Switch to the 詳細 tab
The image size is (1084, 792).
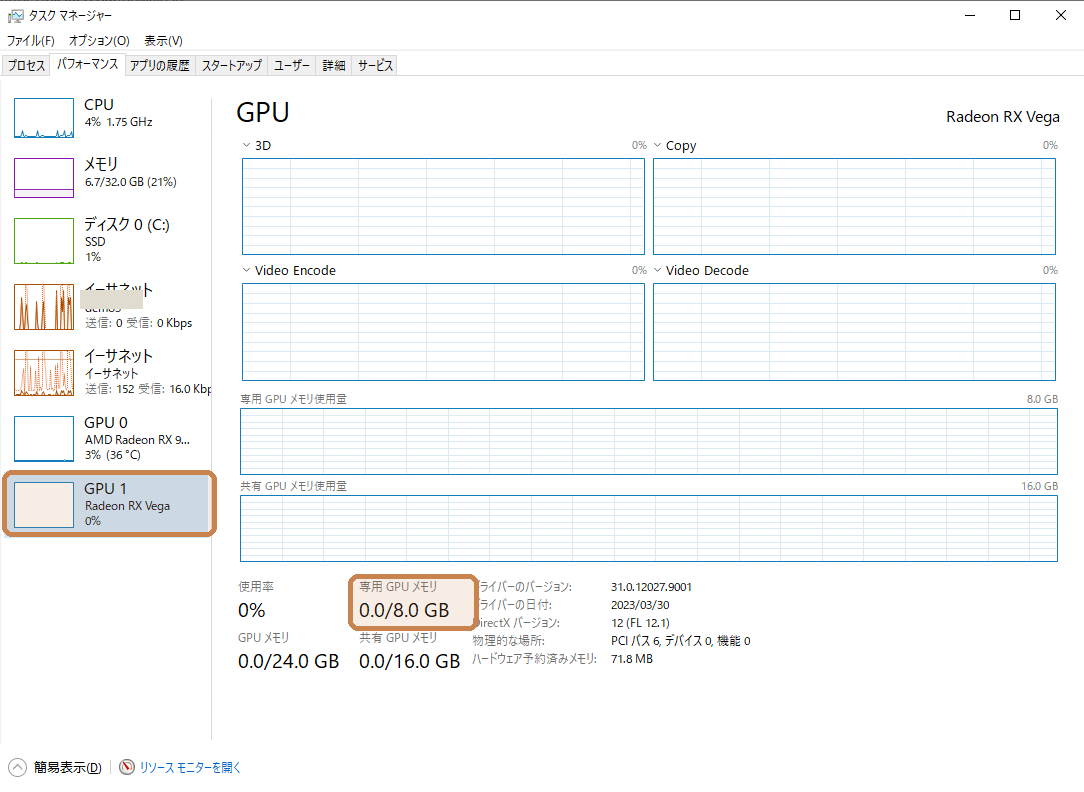334,66
